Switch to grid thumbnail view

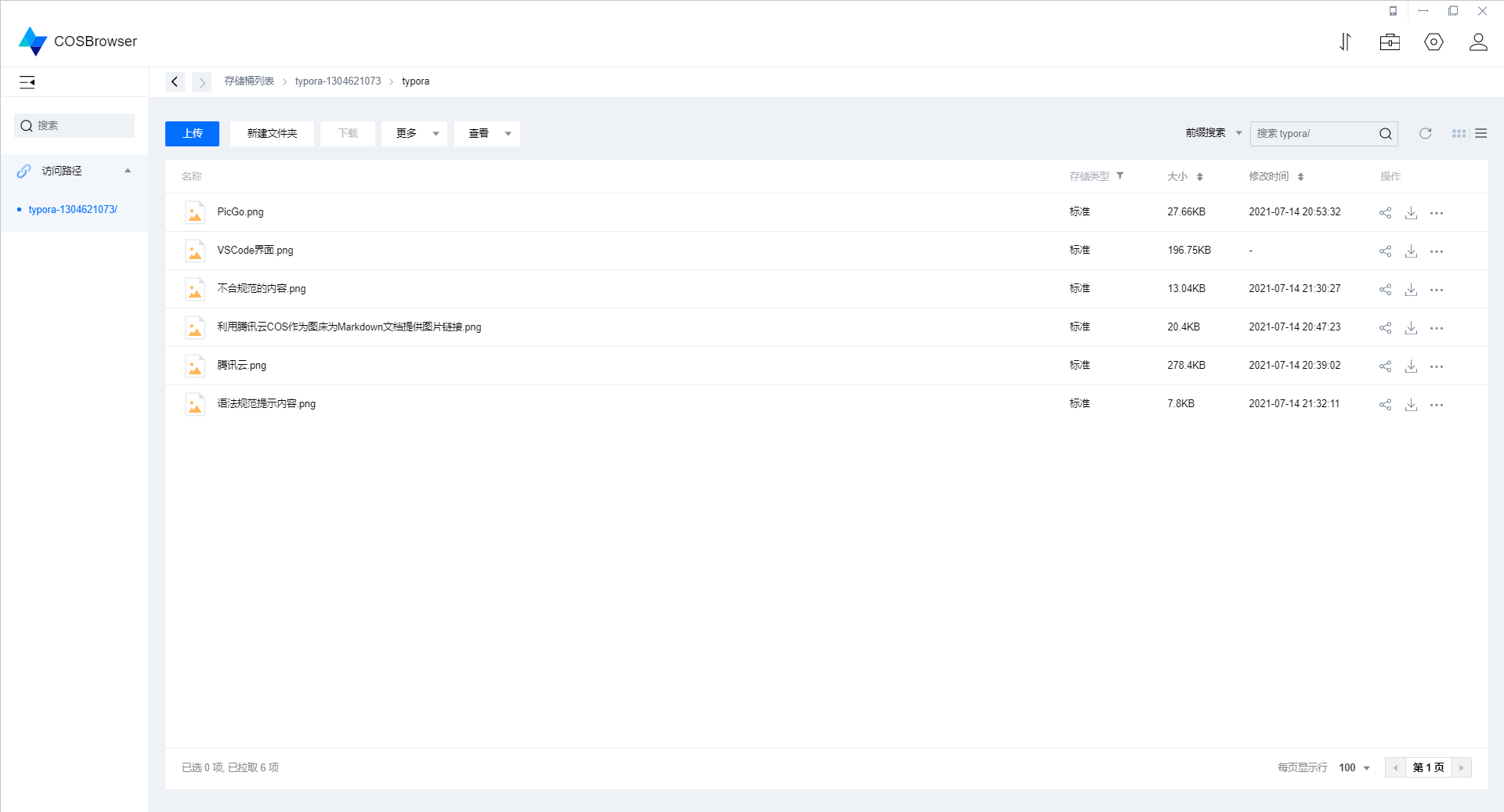(x=1459, y=134)
